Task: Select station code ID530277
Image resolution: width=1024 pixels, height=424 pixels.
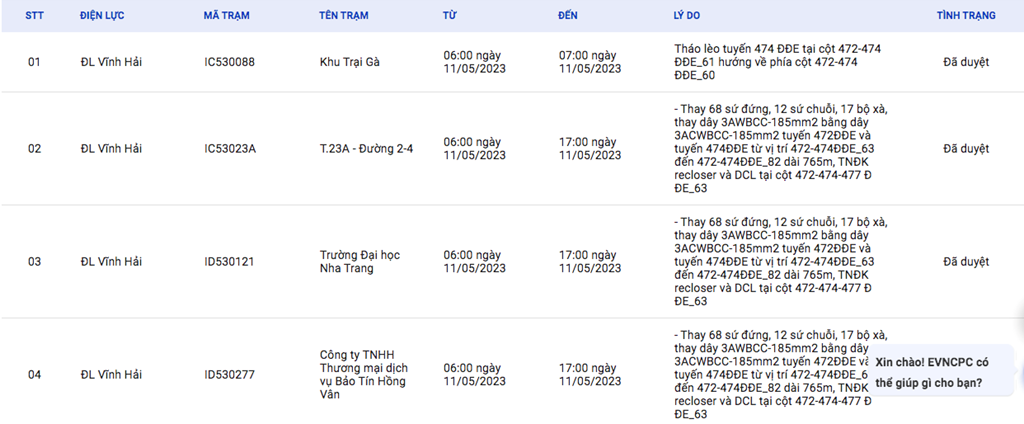Action: 229,375
